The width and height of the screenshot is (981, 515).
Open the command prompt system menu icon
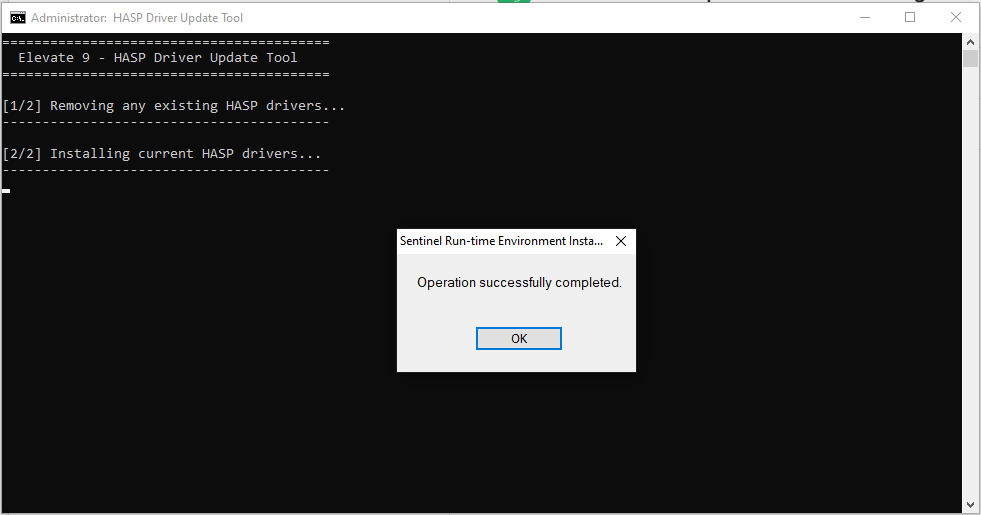[18, 18]
